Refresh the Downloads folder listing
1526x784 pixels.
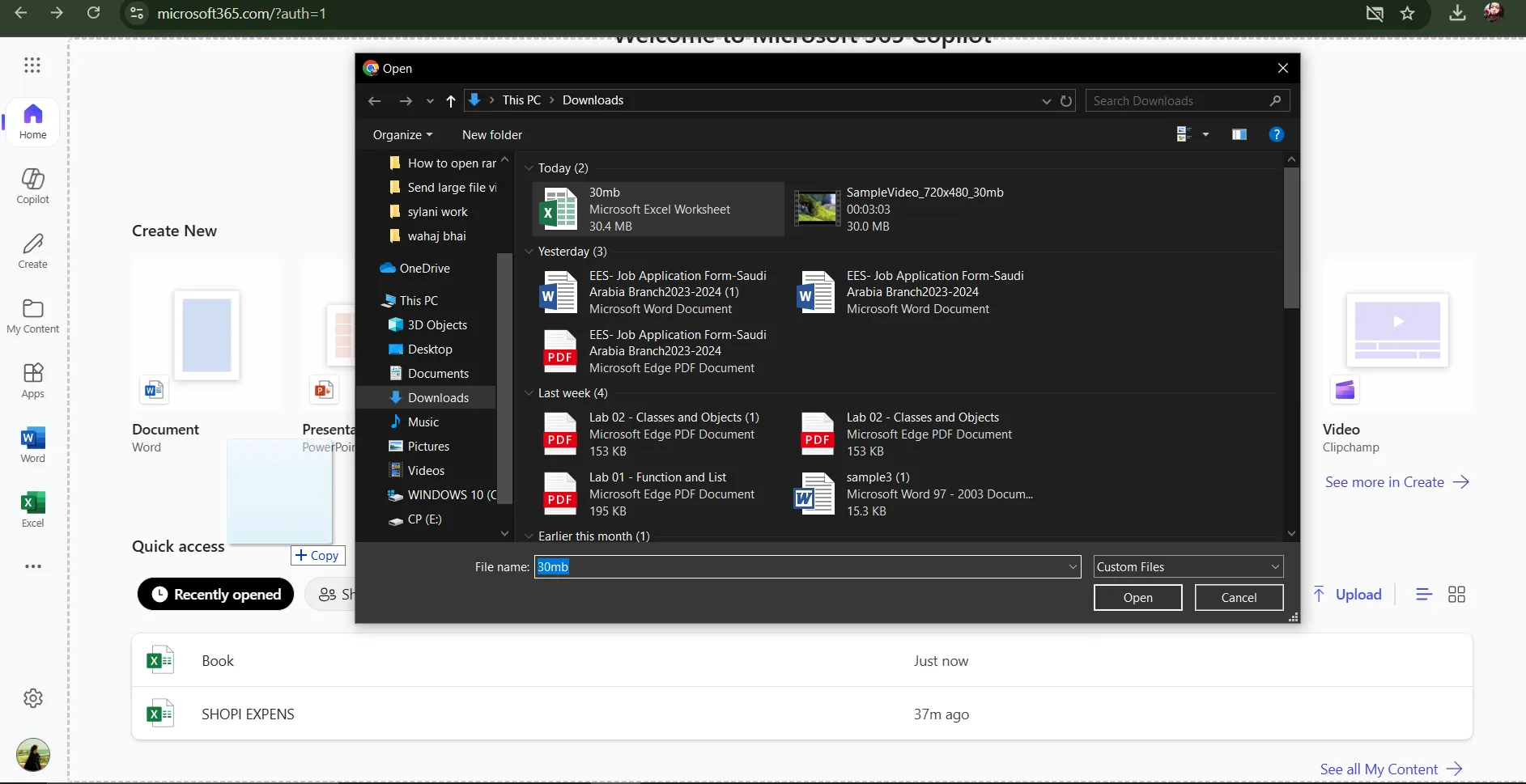tap(1066, 101)
